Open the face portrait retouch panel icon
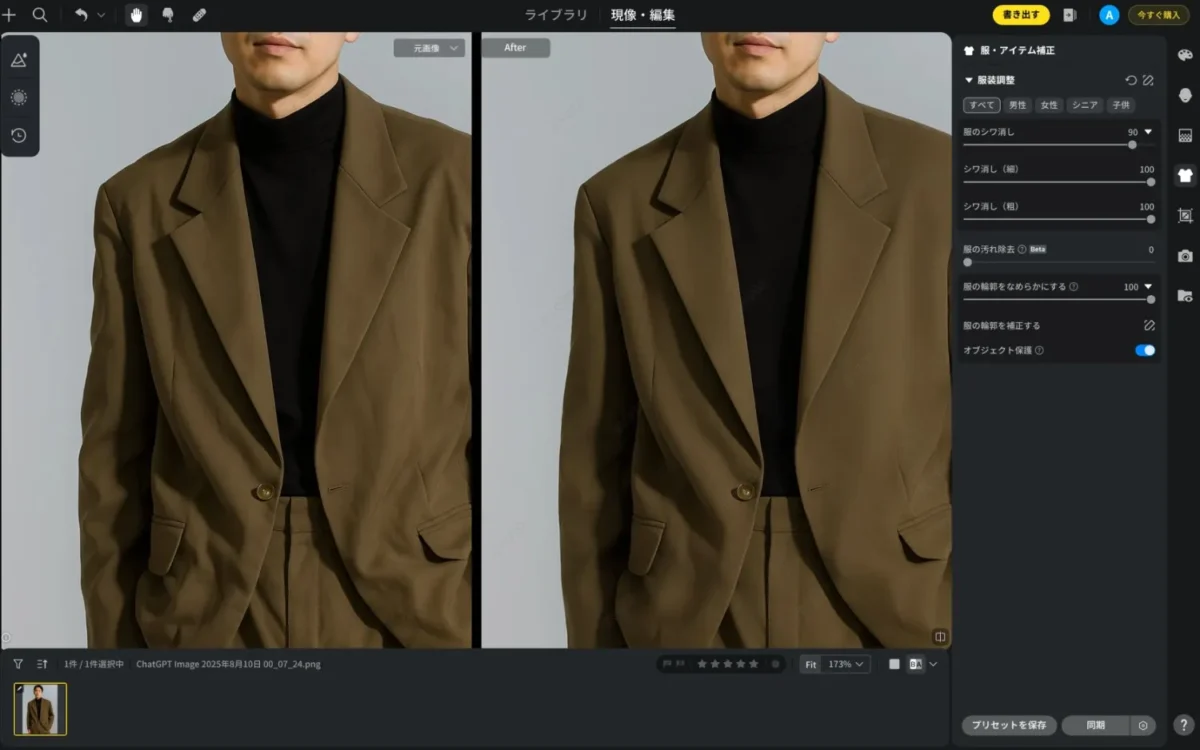This screenshot has height=750, width=1200. (x=1185, y=95)
